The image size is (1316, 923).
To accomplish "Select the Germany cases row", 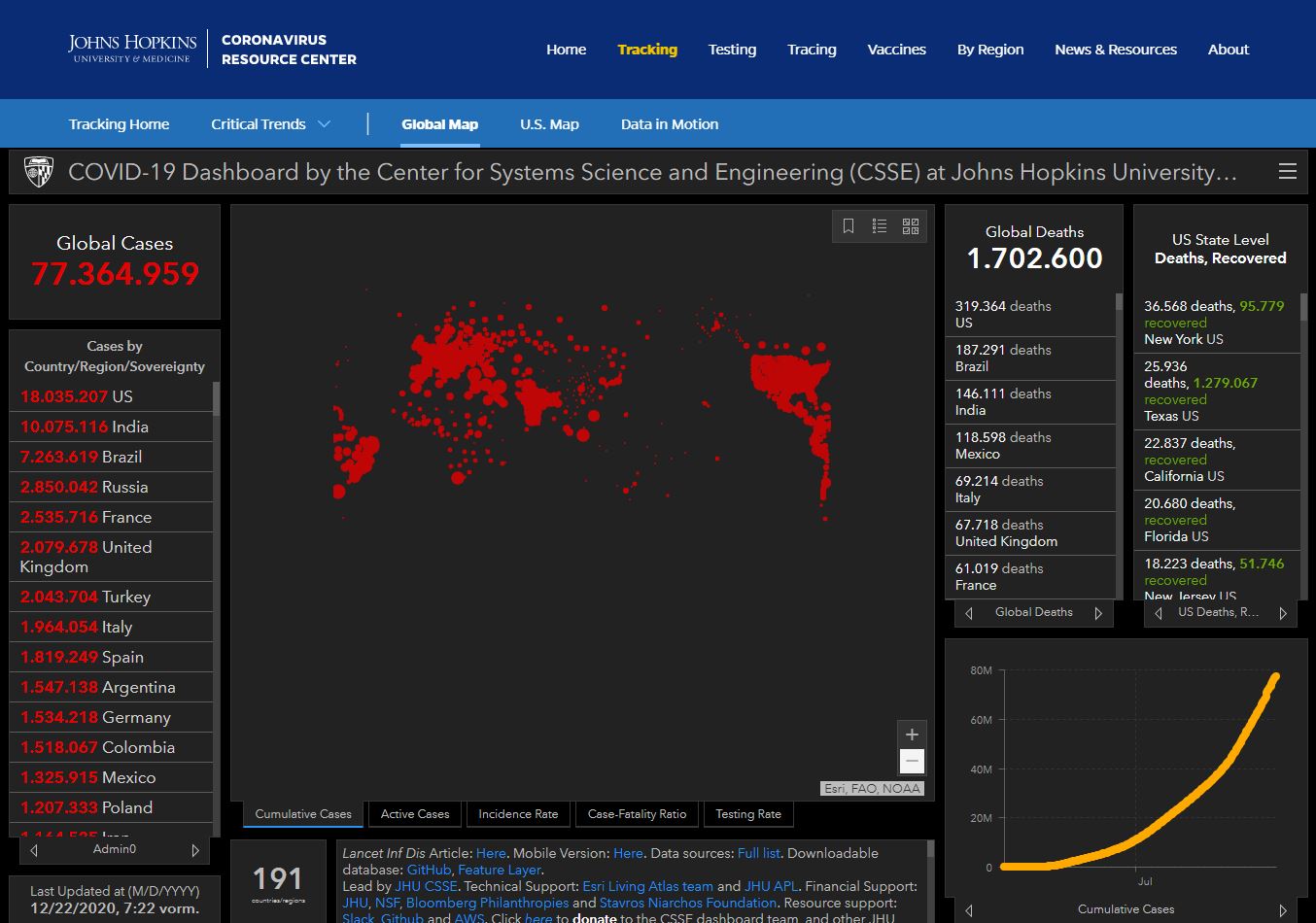I will click(x=112, y=717).
